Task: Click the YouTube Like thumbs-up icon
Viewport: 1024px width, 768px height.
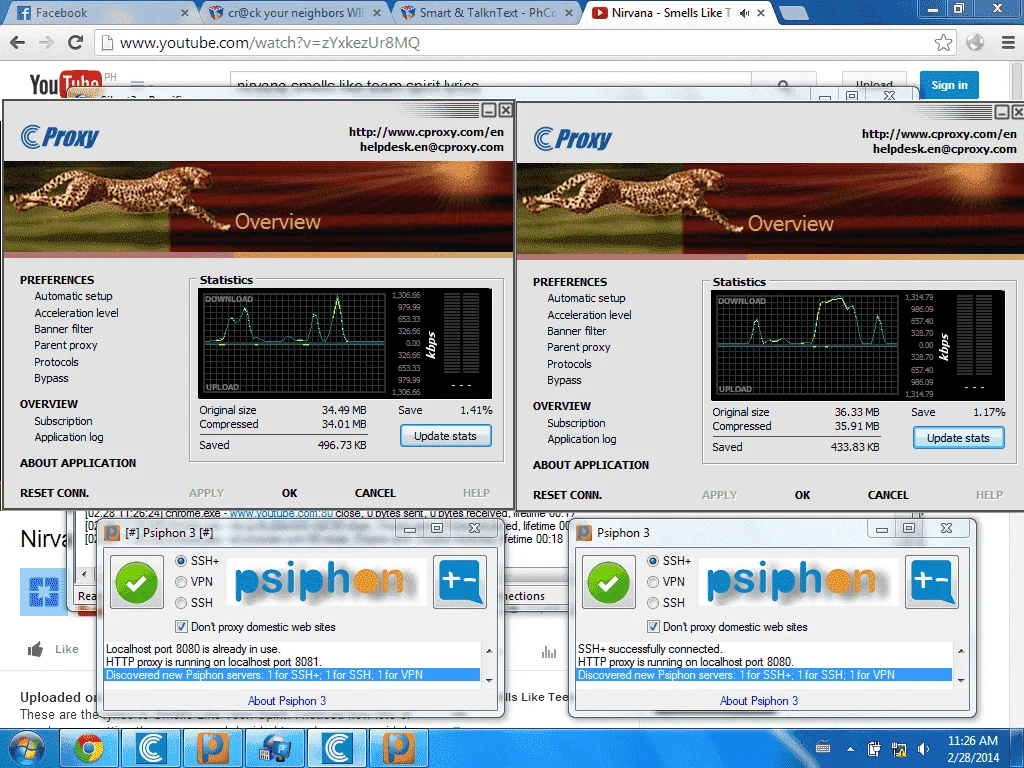Action: 36,649
